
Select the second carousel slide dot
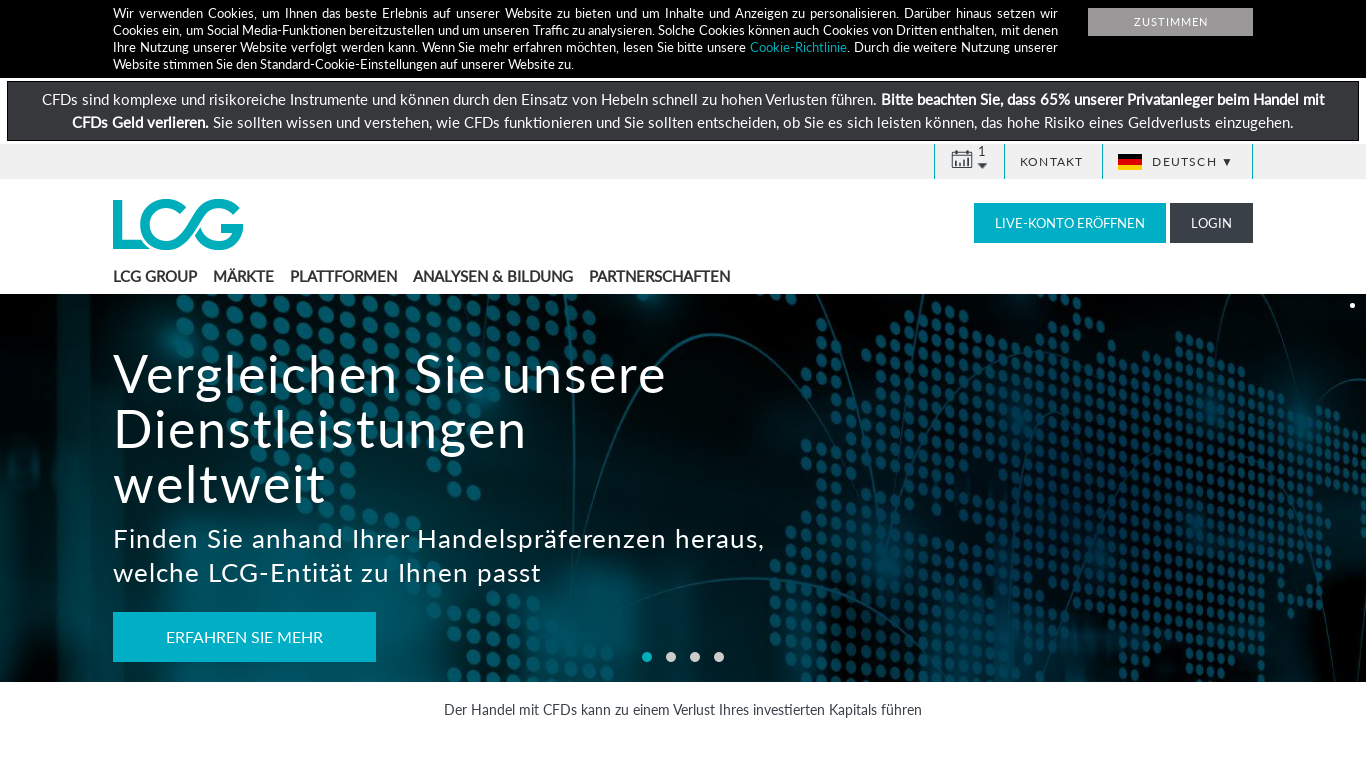point(671,657)
